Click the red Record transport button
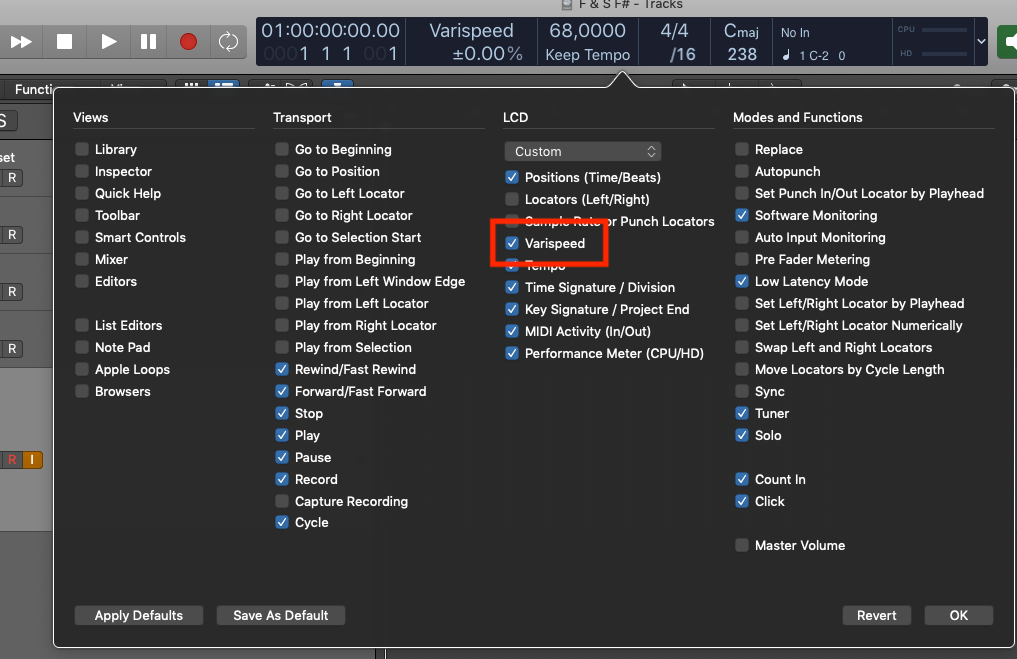Screen dimensions: 1017x659 [188, 42]
